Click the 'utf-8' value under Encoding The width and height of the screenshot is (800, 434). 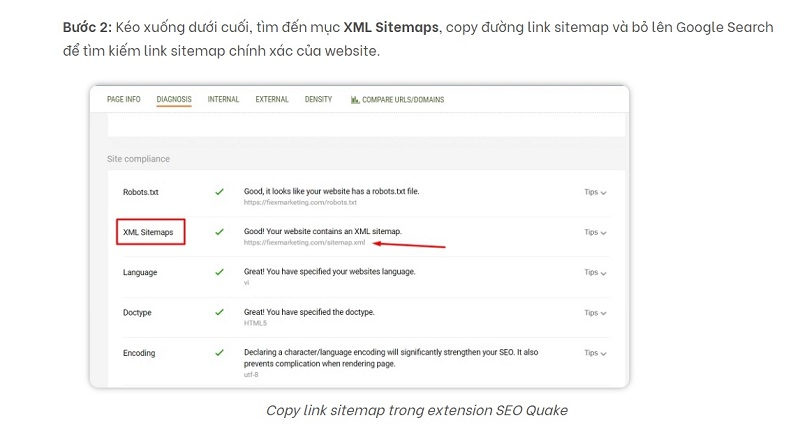point(251,374)
